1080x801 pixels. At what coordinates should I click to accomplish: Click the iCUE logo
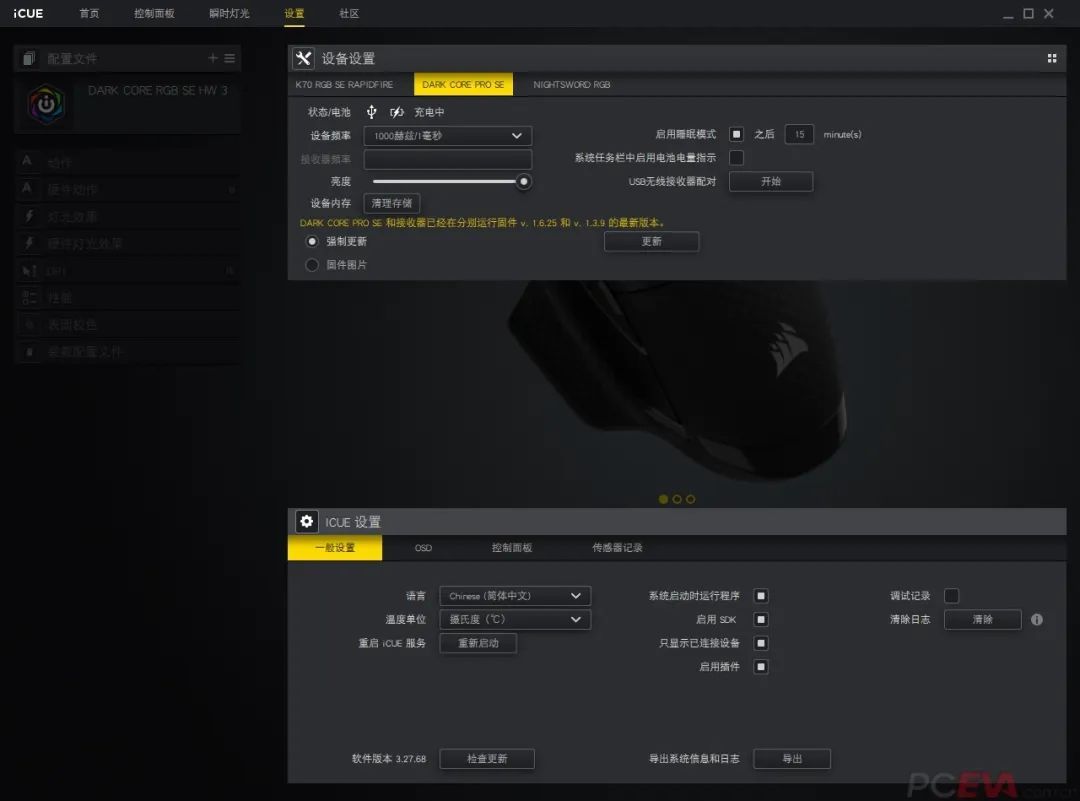[x=28, y=13]
